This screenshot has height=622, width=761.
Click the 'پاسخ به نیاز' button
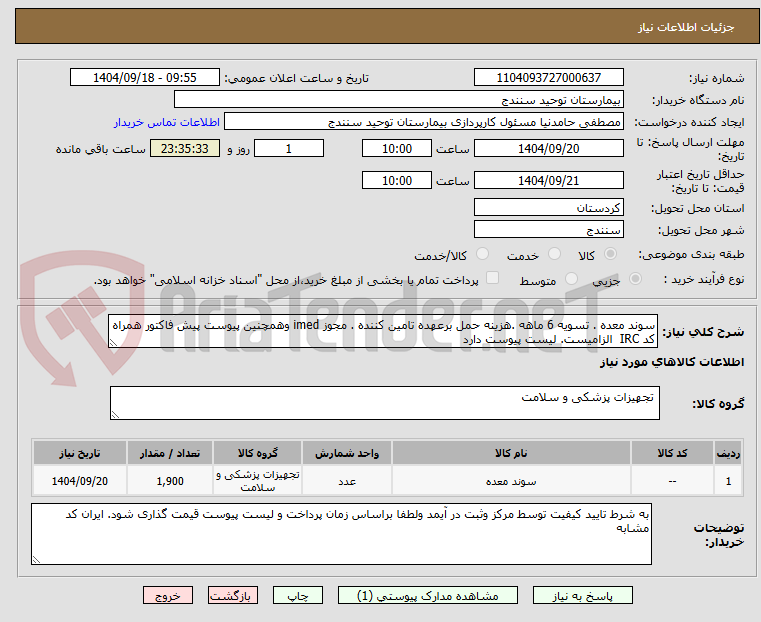[582, 595]
